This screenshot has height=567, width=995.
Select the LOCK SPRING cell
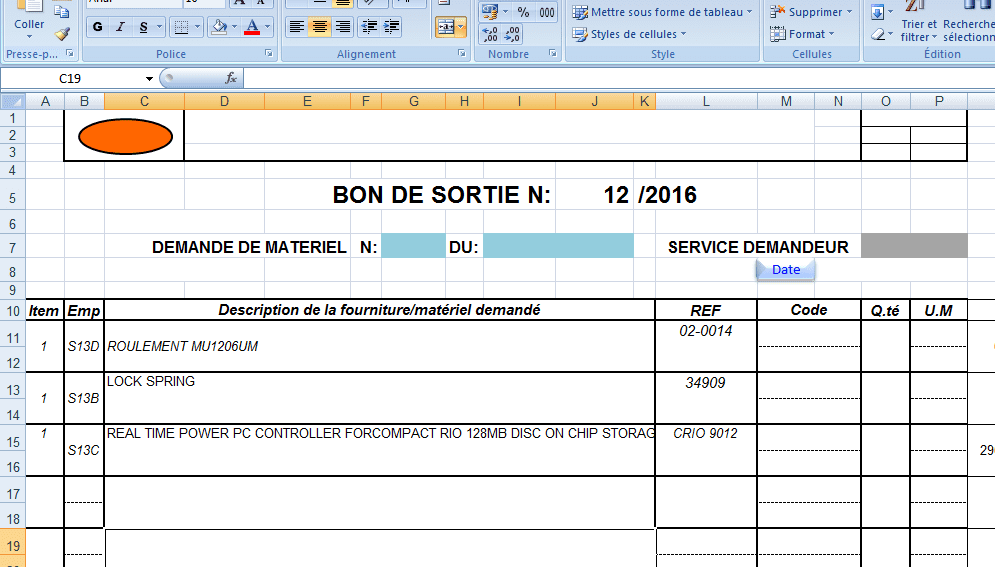[379, 398]
